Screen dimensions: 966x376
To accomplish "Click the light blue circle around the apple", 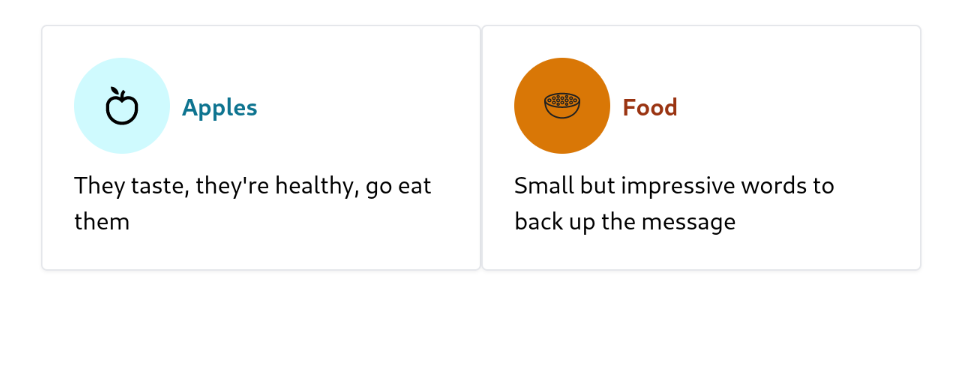I will point(122,106).
